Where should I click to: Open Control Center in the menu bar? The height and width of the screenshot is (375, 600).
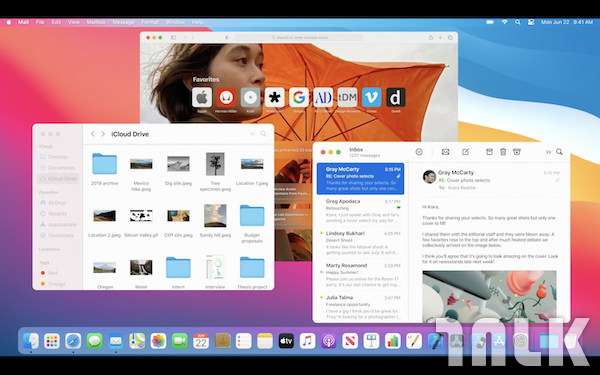531,22
